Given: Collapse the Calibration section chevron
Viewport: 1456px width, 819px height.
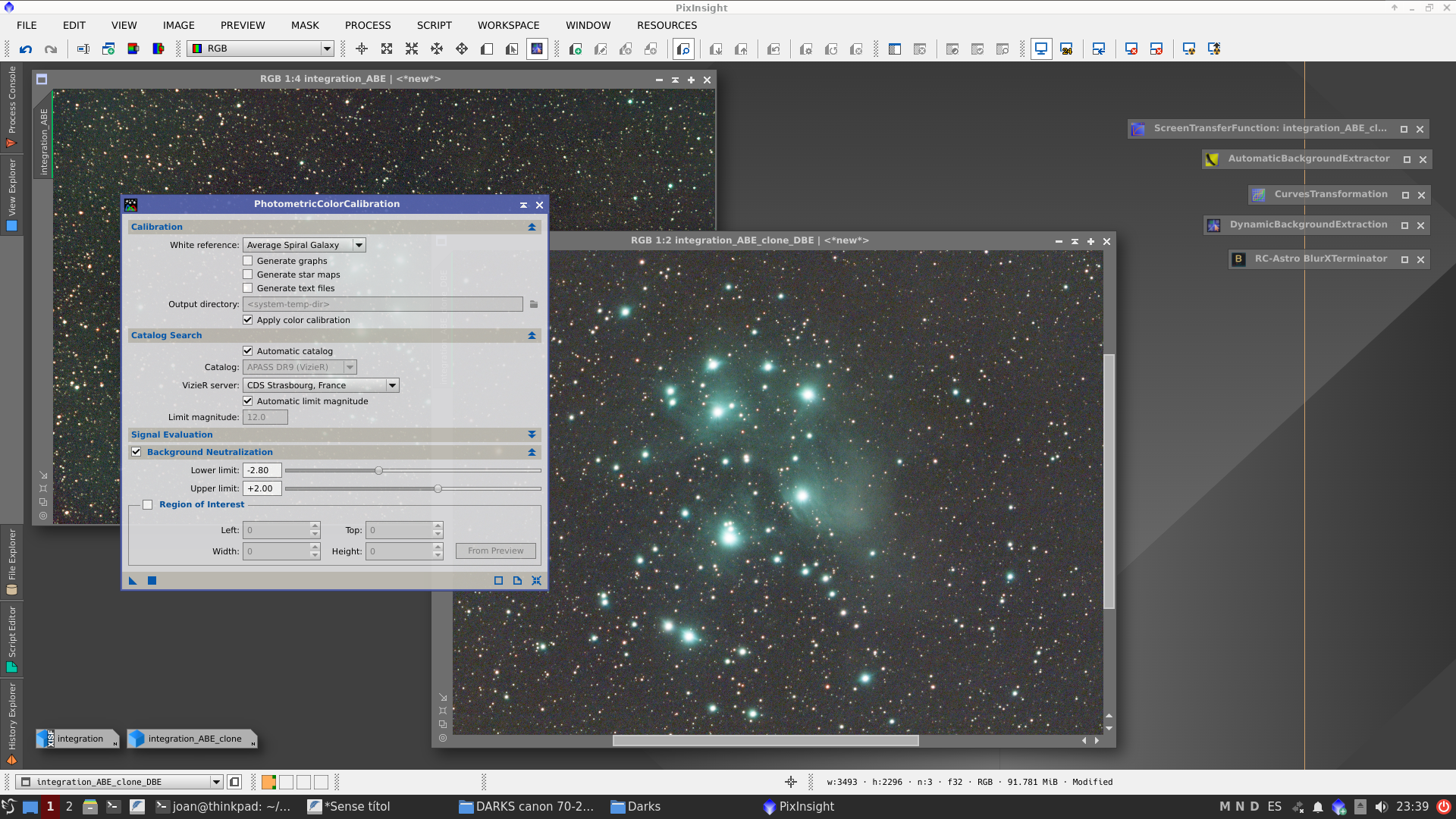Looking at the screenshot, I should pyautogui.click(x=532, y=226).
